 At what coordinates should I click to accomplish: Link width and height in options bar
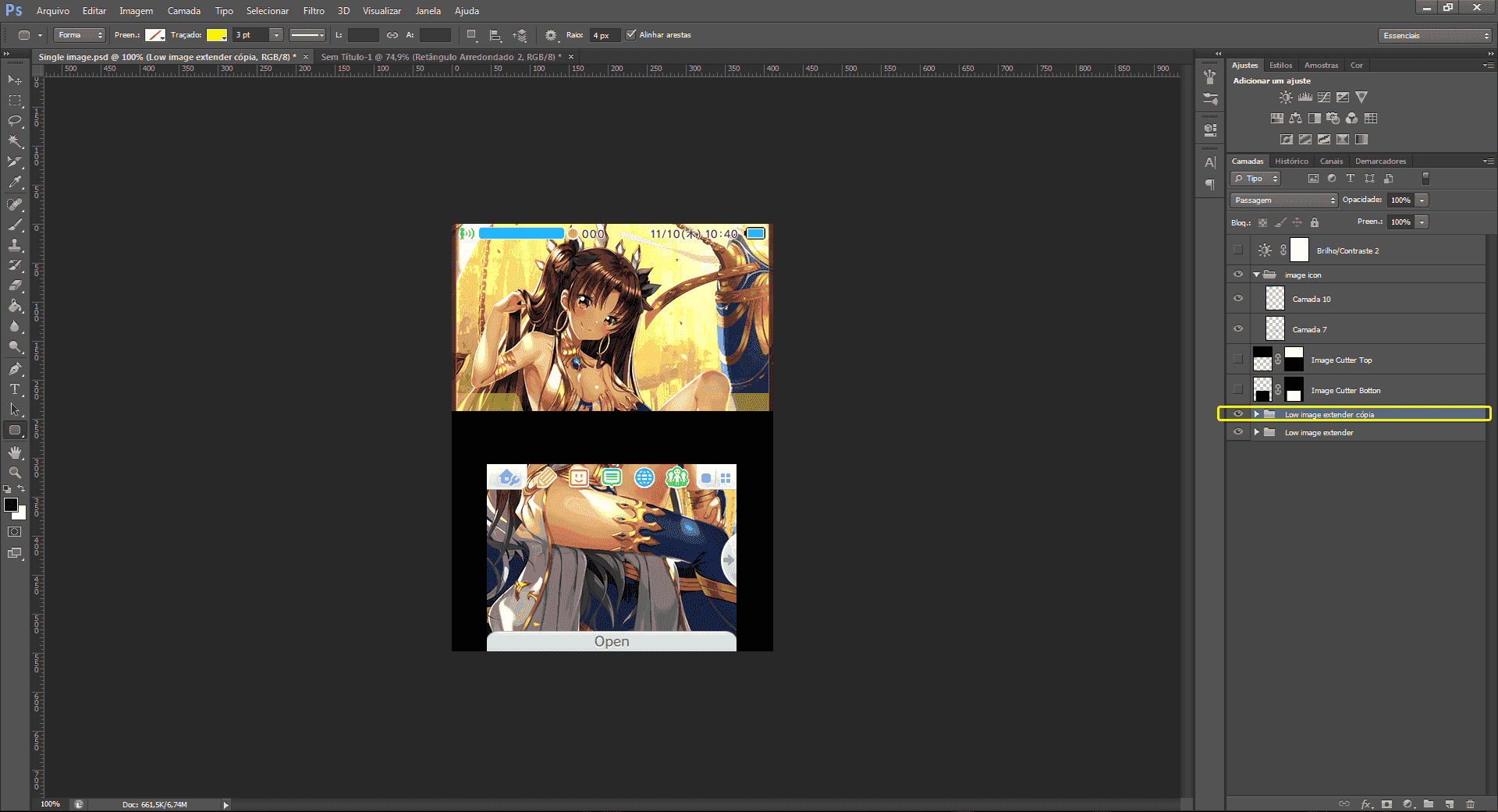tap(392, 35)
